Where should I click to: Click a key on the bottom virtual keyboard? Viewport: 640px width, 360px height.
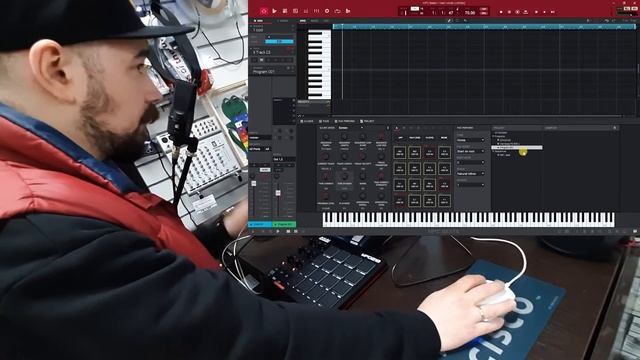coord(468,219)
